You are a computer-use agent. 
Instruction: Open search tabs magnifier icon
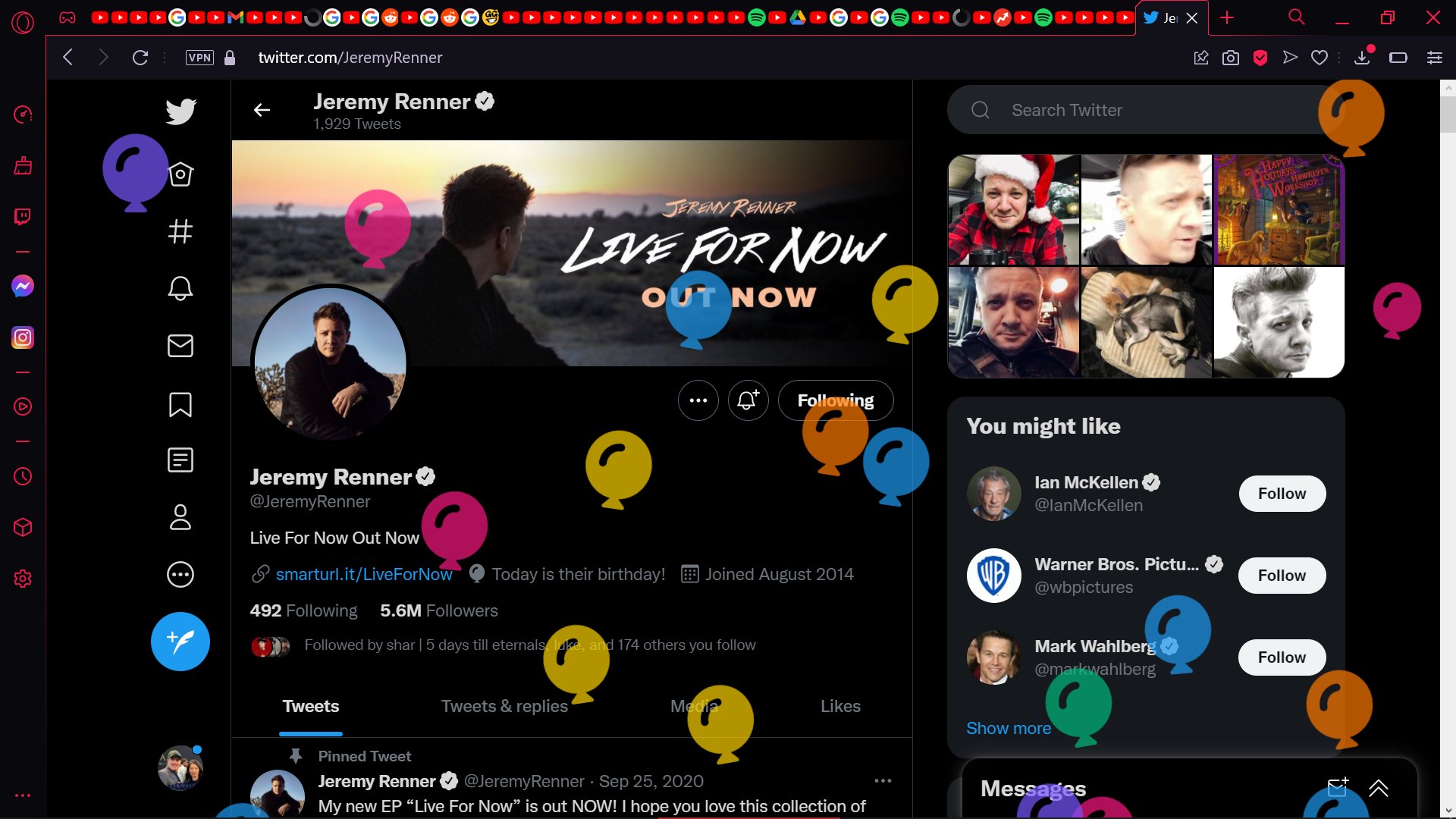pyautogui.click(x=1297, y=17)
